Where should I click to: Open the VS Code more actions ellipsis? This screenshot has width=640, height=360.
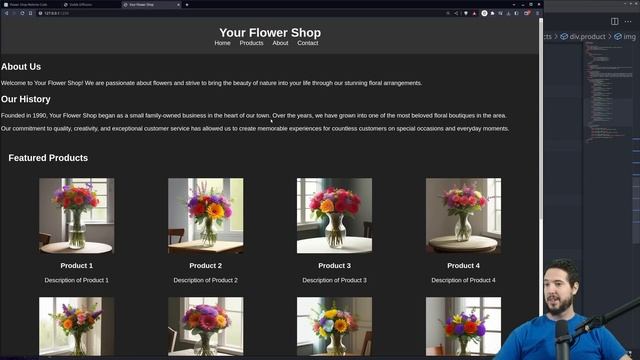(628, 21)
